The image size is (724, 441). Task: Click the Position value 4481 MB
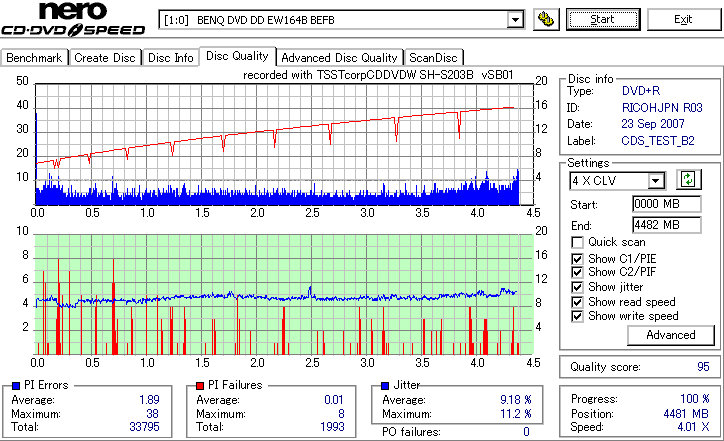click(686, 413)
